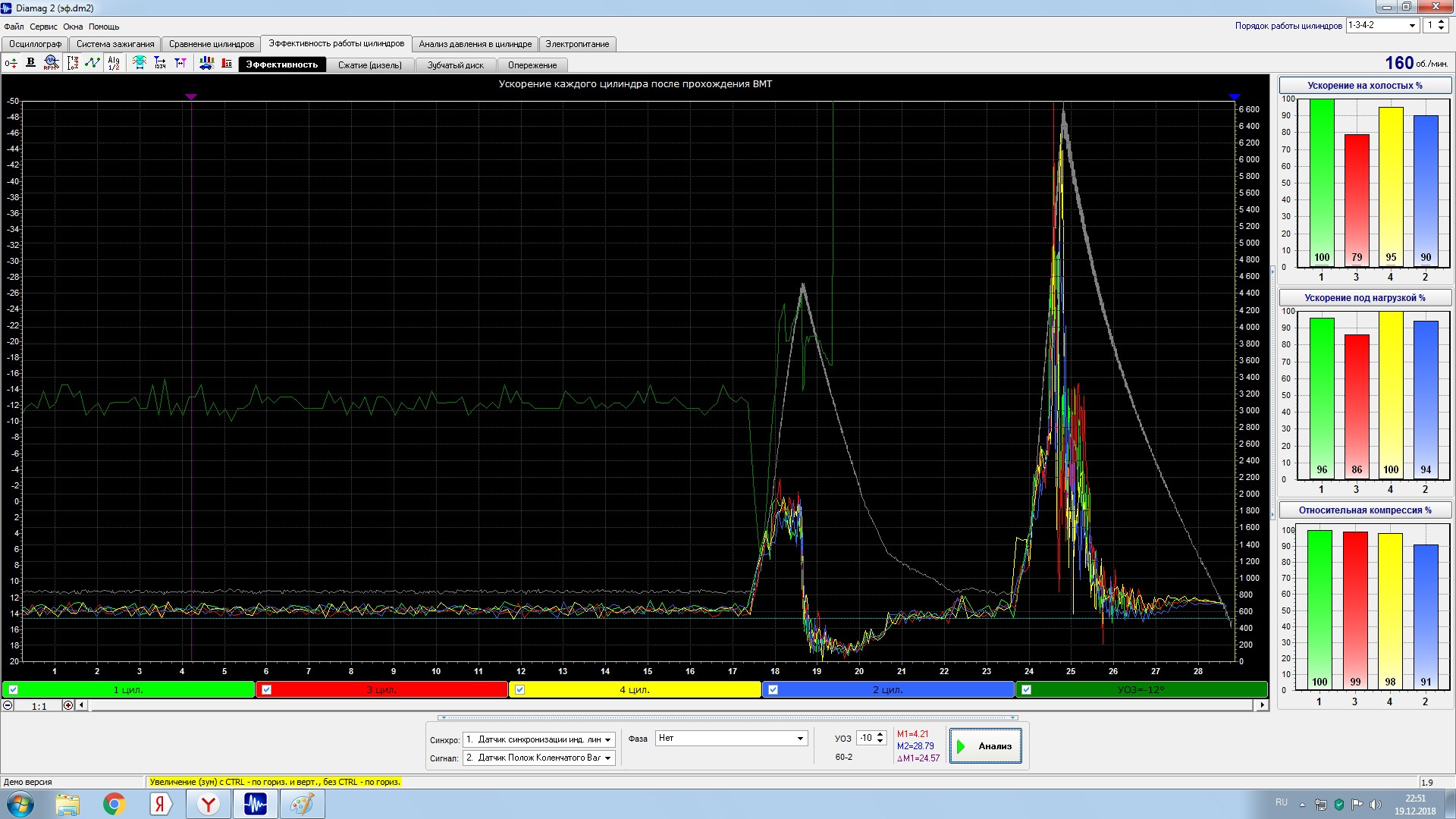1456x819 pixels.
Task: Open the cylinder firing order dropdown
Action: pyautogui.click(x=1411, y=26)
